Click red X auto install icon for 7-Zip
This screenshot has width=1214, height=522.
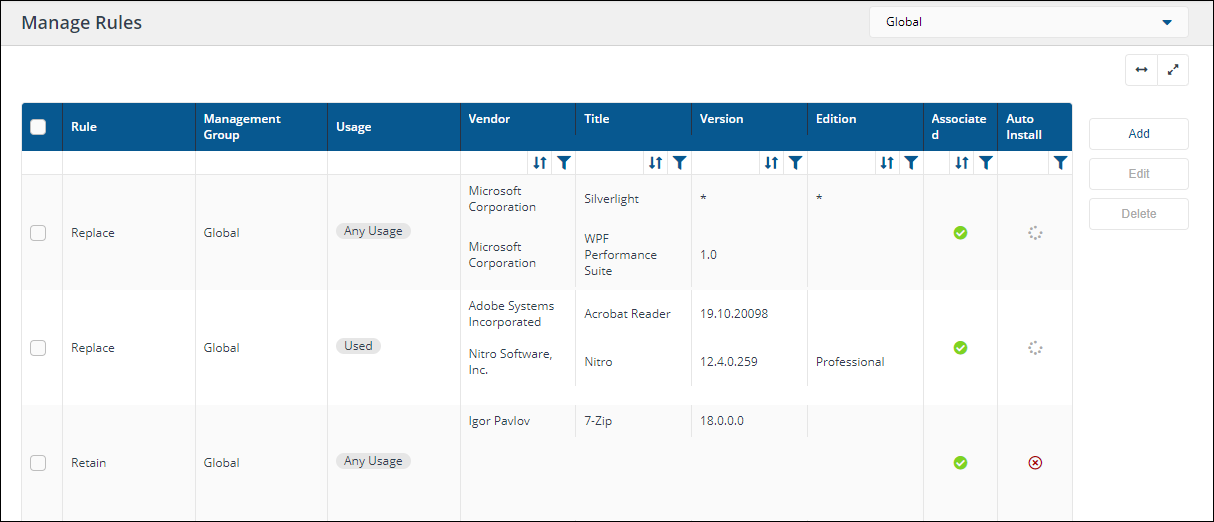pyautogui.click(x=1035, y=463)
